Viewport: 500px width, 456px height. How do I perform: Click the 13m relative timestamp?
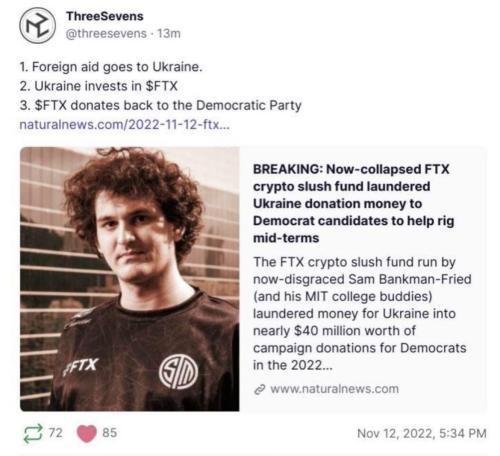(169, 34)
